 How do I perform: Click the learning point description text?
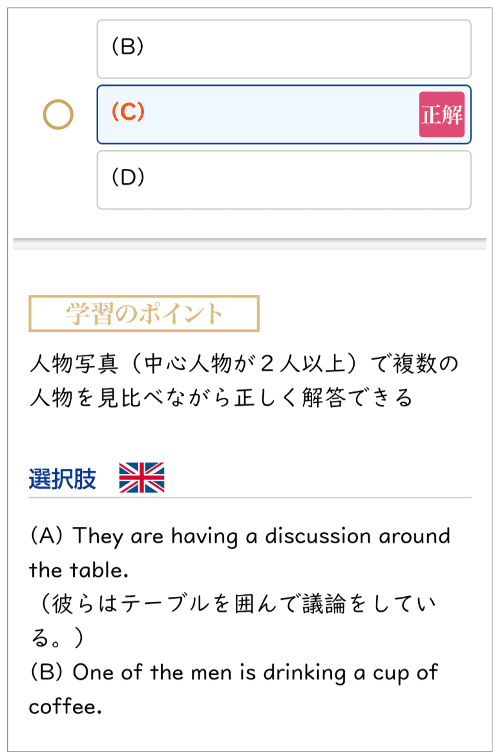pyautogui.click(x=243, y=380)
